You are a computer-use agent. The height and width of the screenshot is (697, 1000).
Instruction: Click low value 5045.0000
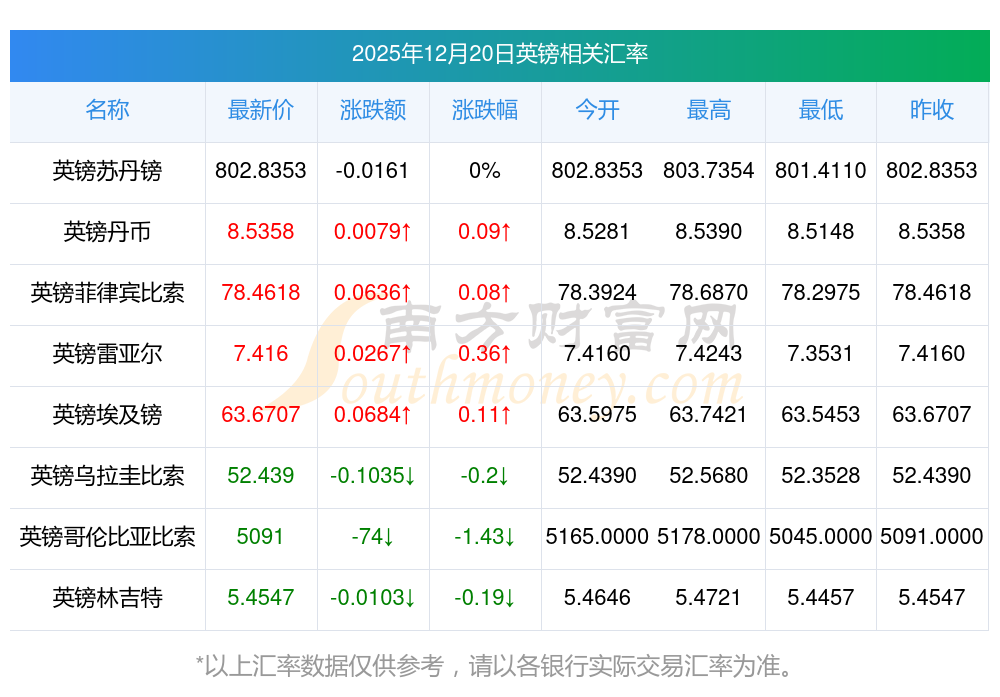click(x=821, y=536)
